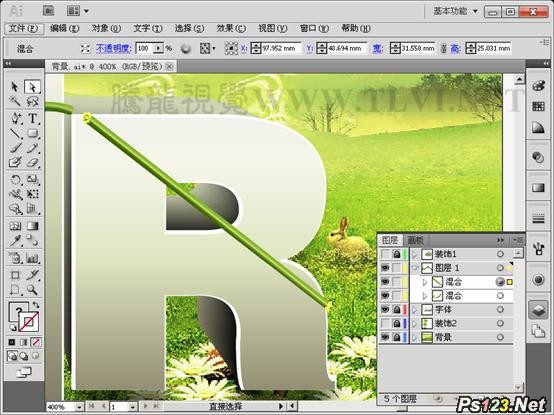Open the Layers panel icon in dock
The image size is (554, 415).
coord(538,310)
